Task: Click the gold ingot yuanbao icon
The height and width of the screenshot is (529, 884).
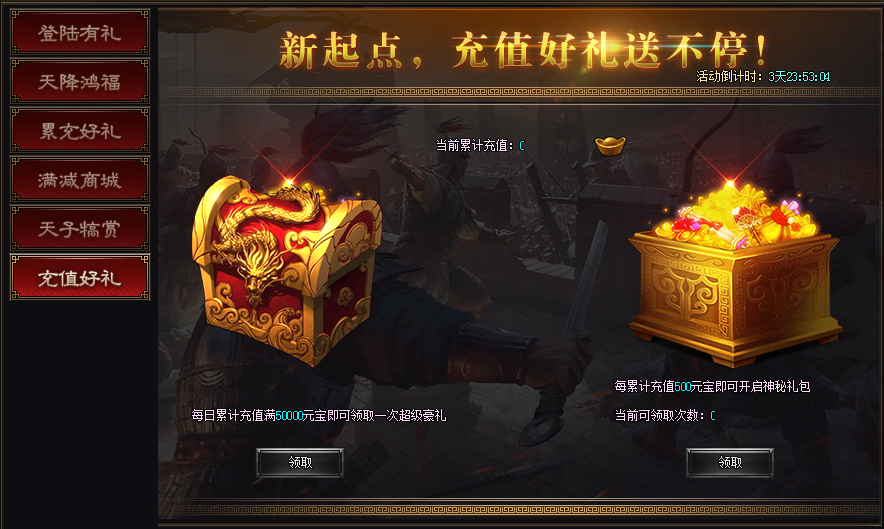Action: [610, 146]
